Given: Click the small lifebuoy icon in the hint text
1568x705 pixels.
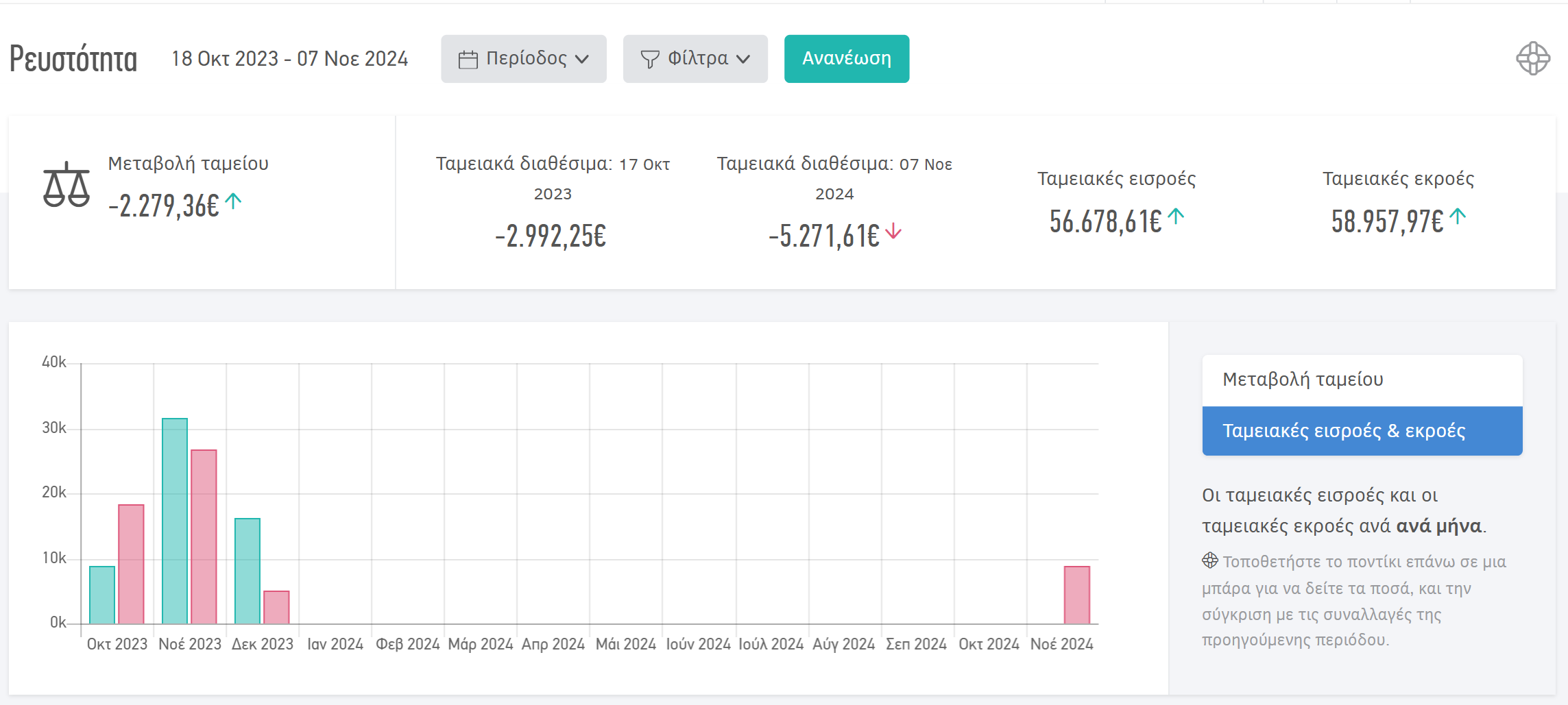Looking at the screenshot, I should coord(1210,560).
